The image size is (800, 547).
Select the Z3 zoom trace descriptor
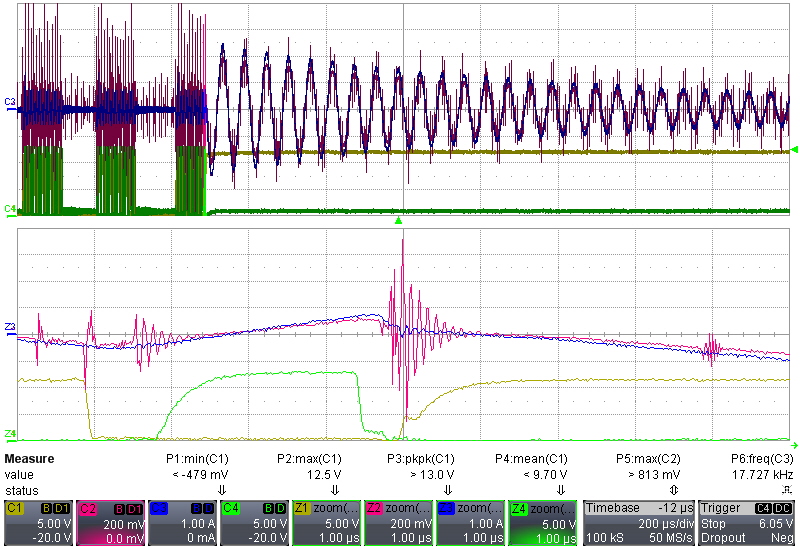[x=470, y=523]
